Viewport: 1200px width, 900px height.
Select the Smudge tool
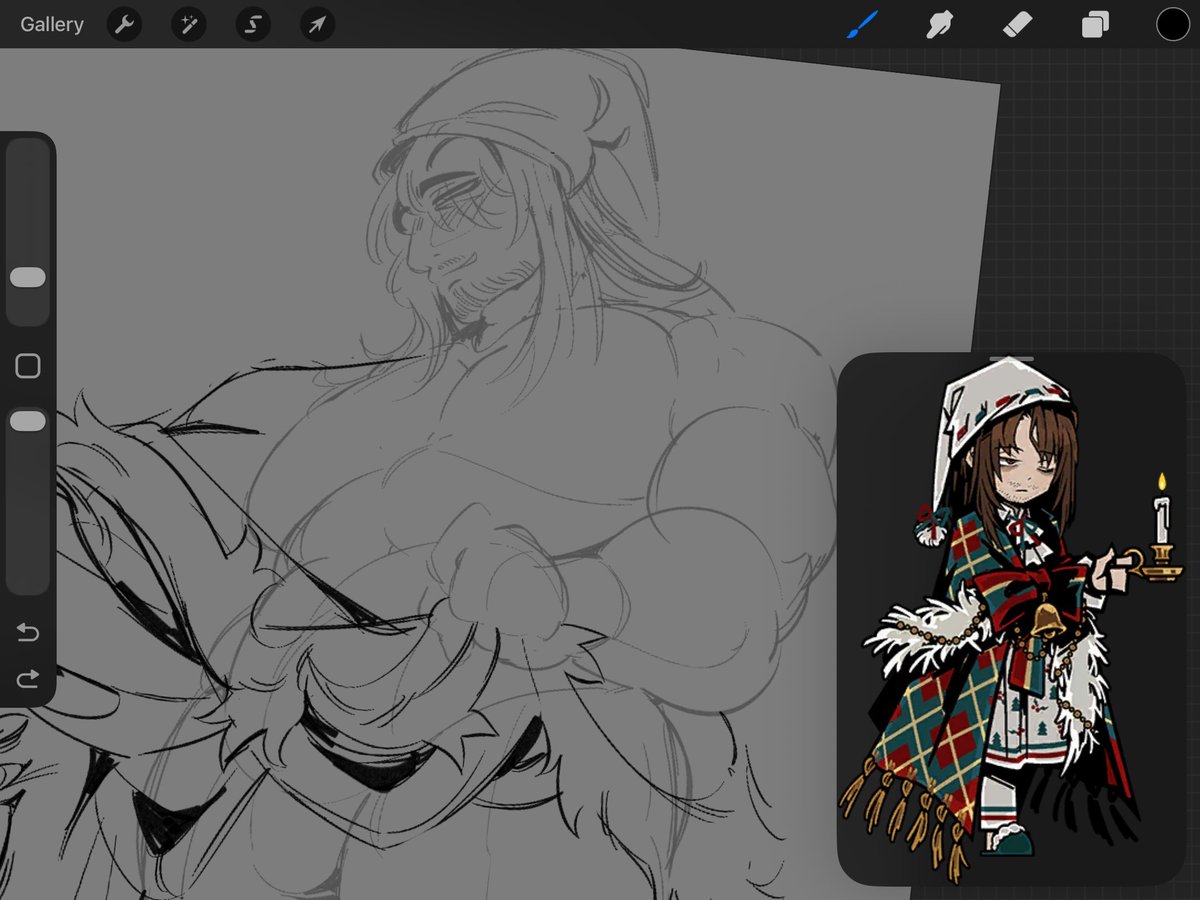click(939, 24)
